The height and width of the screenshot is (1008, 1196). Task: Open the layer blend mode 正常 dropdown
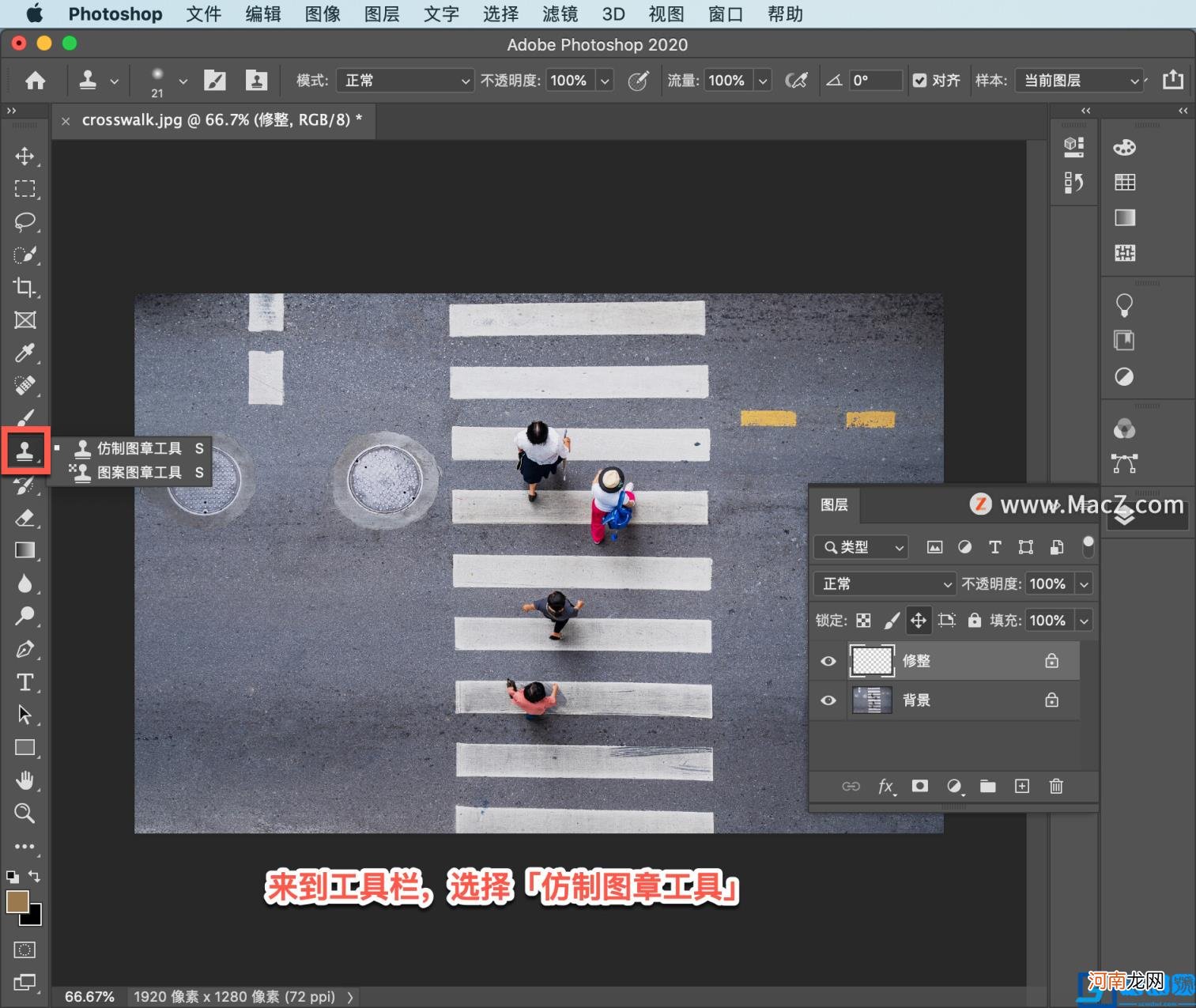click(885, 583)
